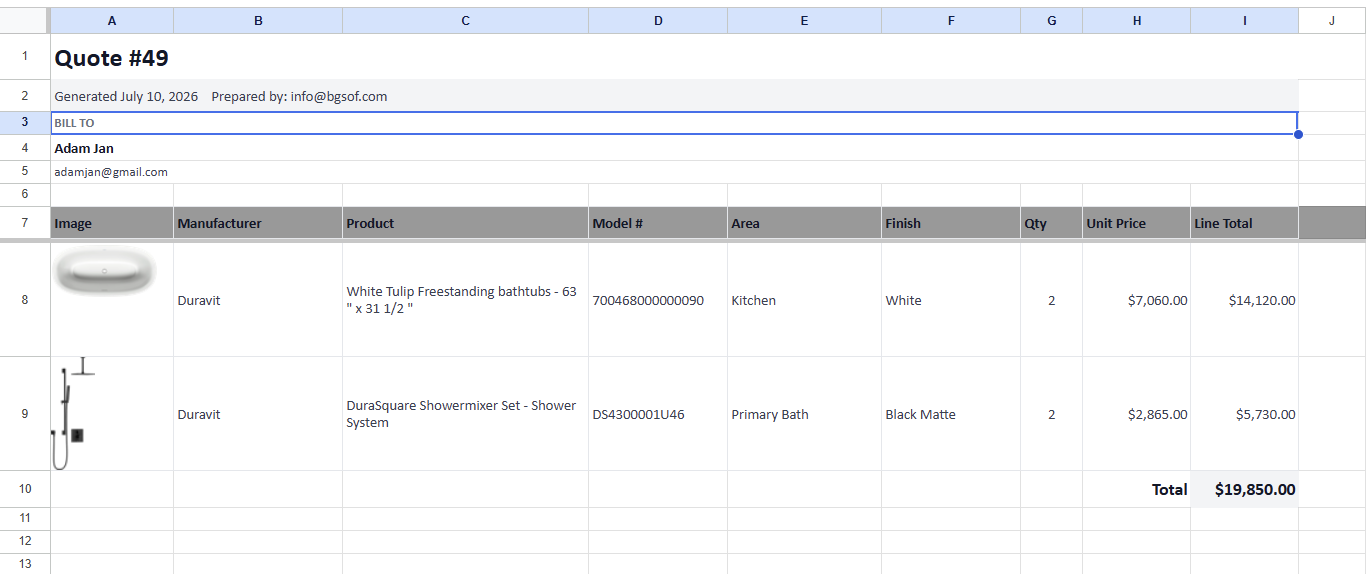Image resolution: width=1366 pixels, height=574 pixels.
Task: Select row 2 header
Action: point(25,96)
